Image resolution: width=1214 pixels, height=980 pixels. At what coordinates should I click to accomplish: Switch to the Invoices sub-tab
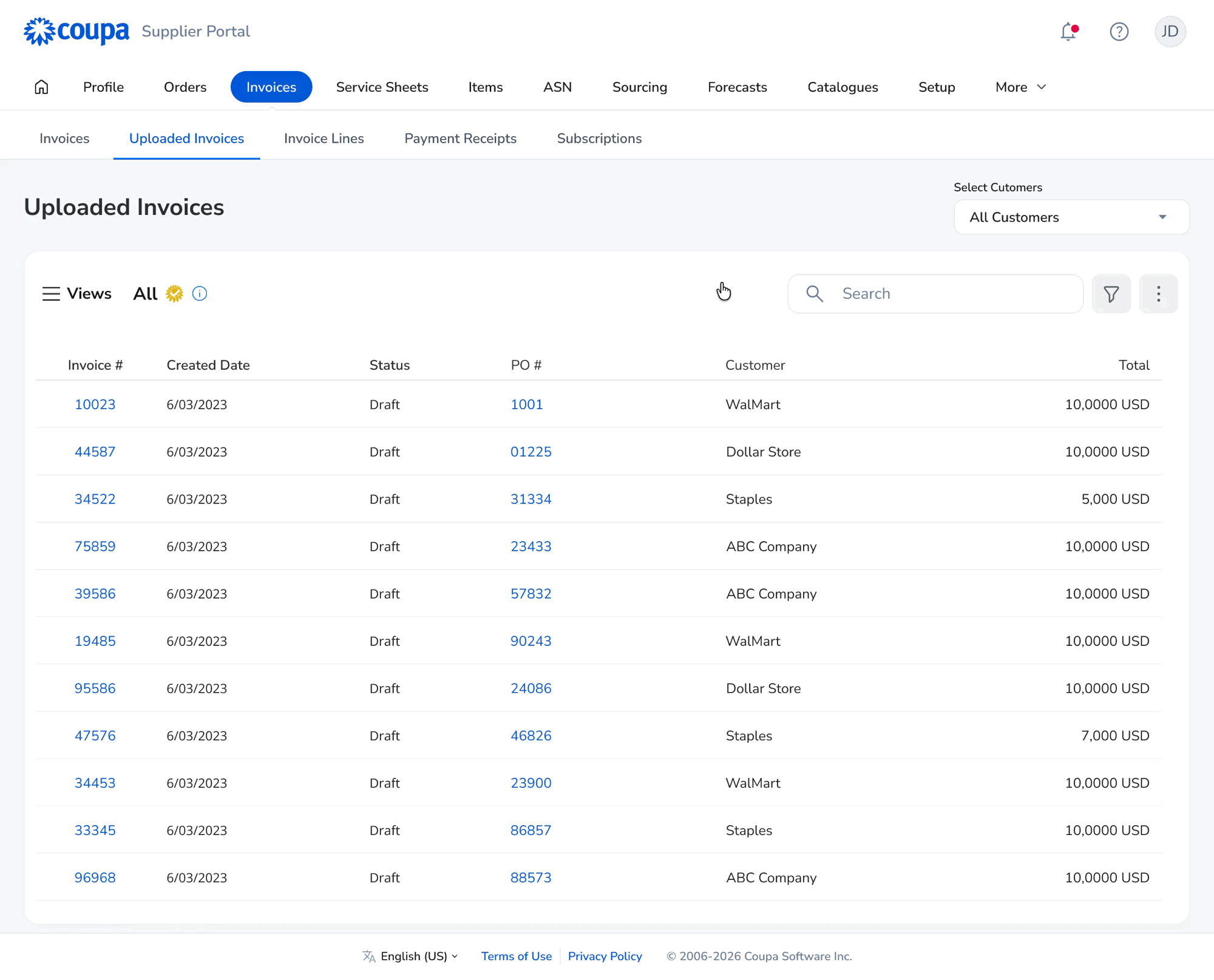[x=64, y=138]
